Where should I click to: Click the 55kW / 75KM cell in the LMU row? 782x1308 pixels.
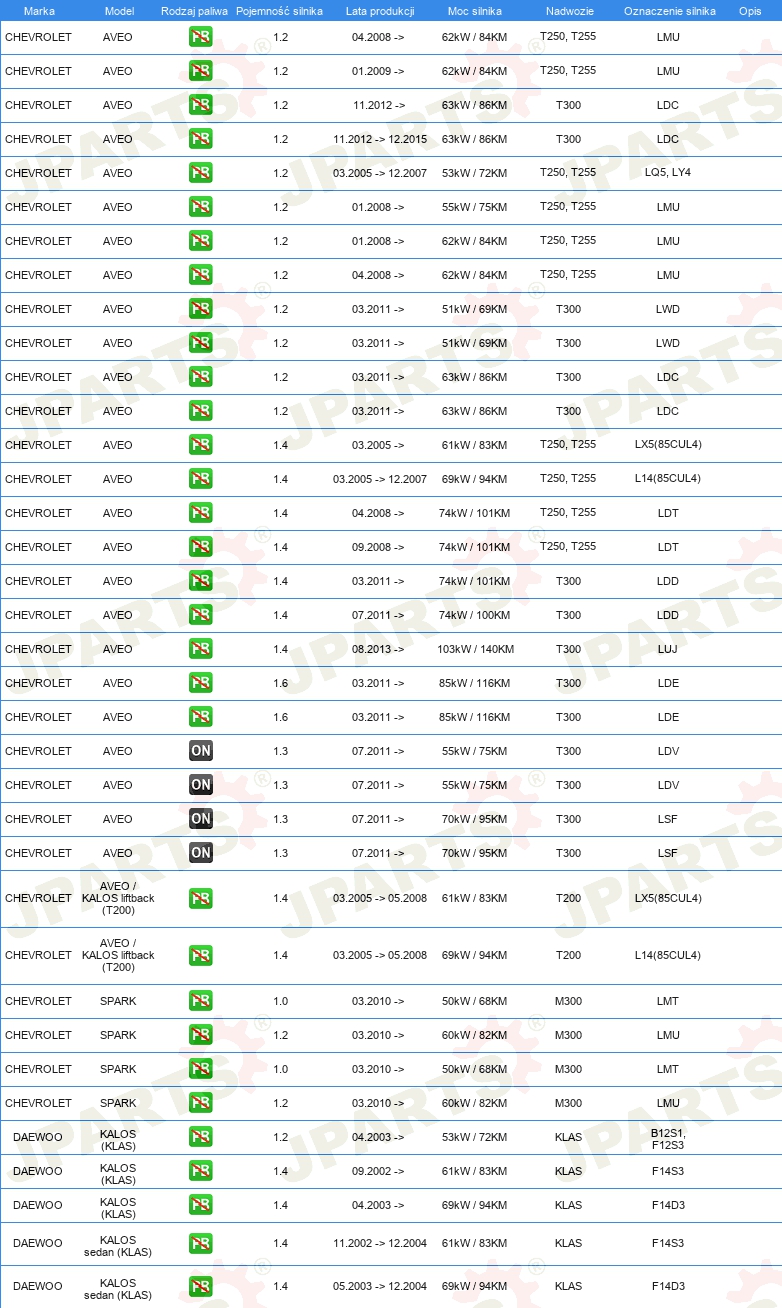pos(475,207)
